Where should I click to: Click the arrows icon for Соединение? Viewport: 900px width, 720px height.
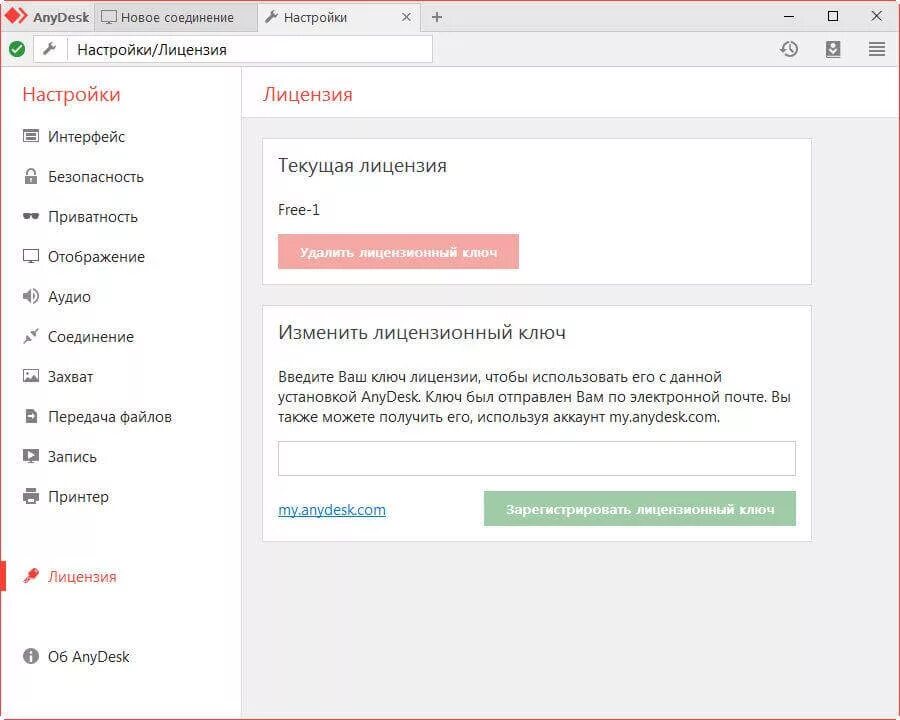point(31,336)
